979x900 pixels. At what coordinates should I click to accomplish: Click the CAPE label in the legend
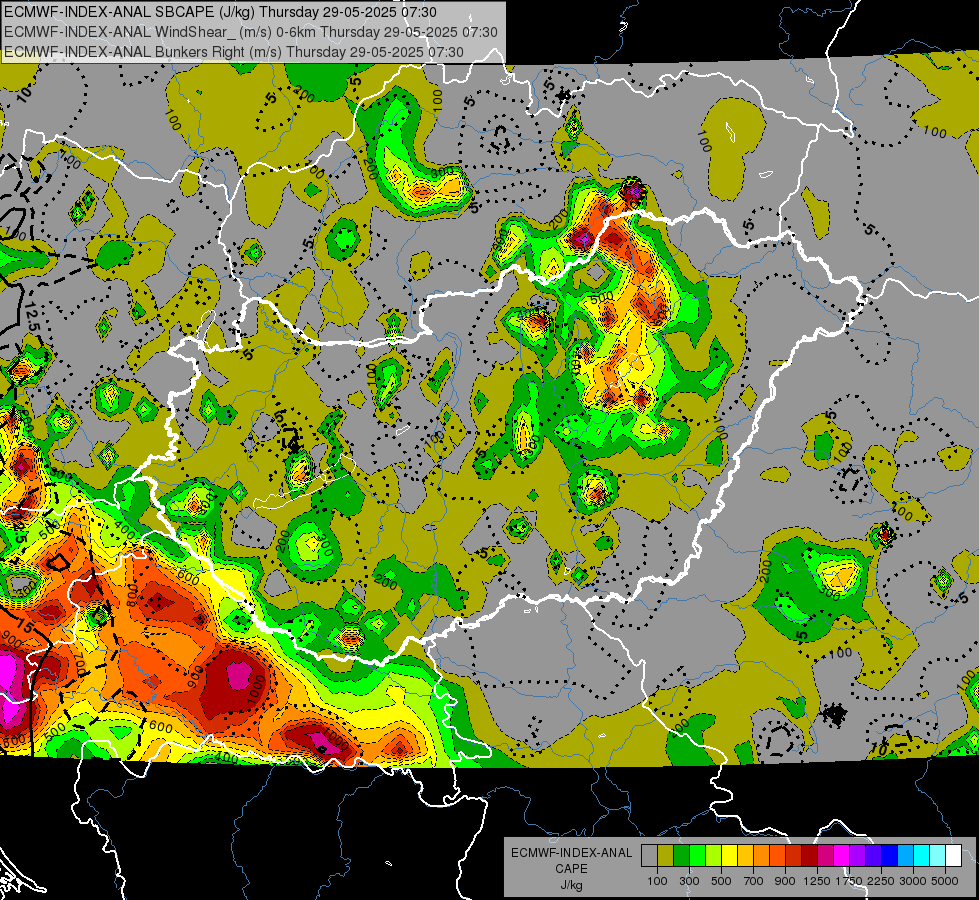(x=571, y=869)
